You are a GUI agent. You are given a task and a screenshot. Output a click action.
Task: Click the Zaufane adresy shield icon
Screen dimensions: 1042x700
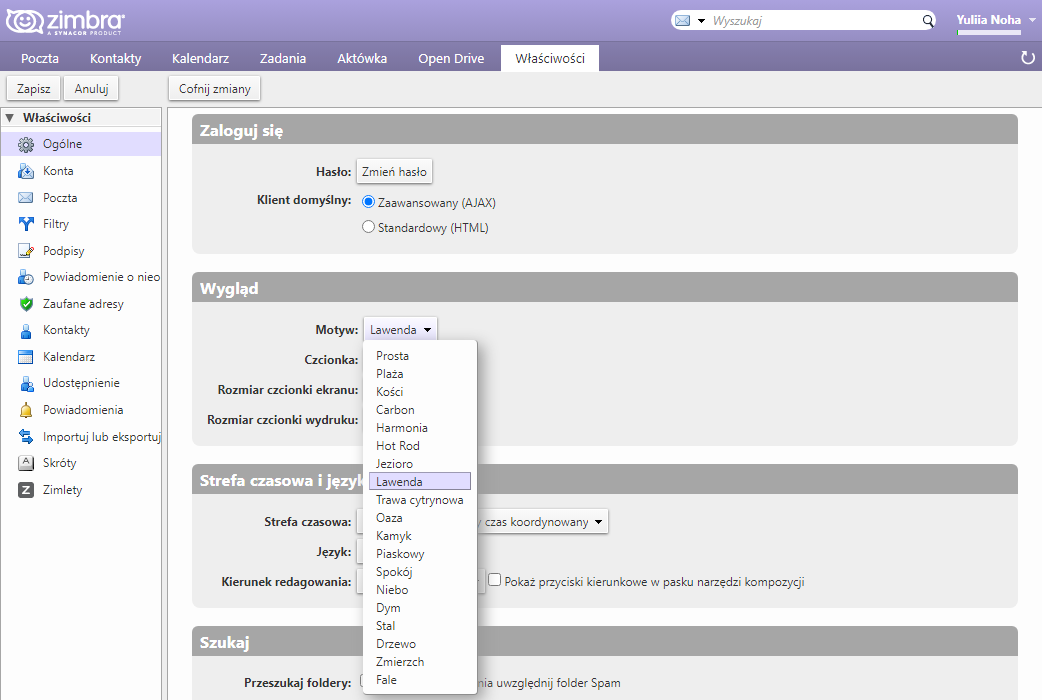point(26,304)
